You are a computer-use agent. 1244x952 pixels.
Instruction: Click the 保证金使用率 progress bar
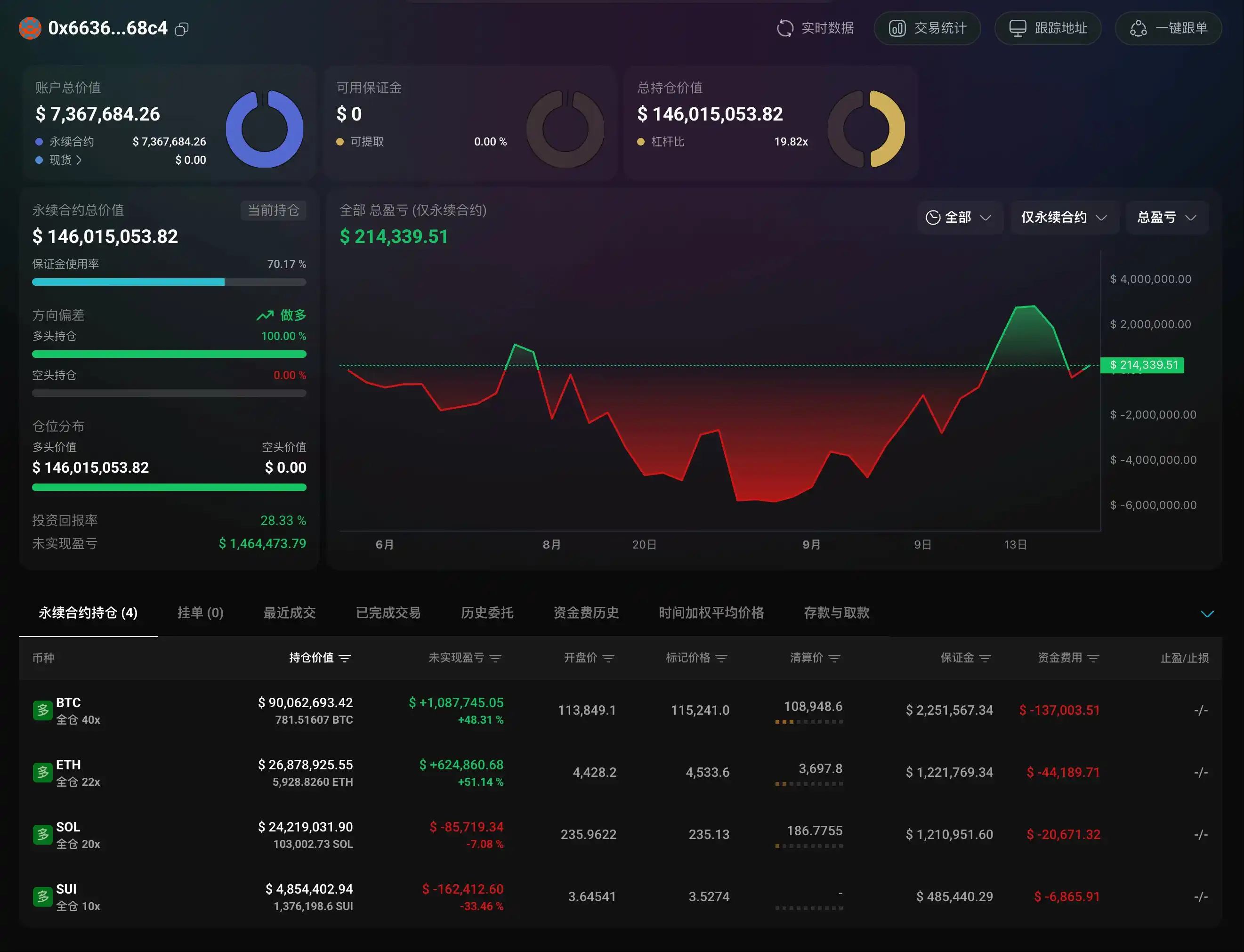click(x=169, y=282)
